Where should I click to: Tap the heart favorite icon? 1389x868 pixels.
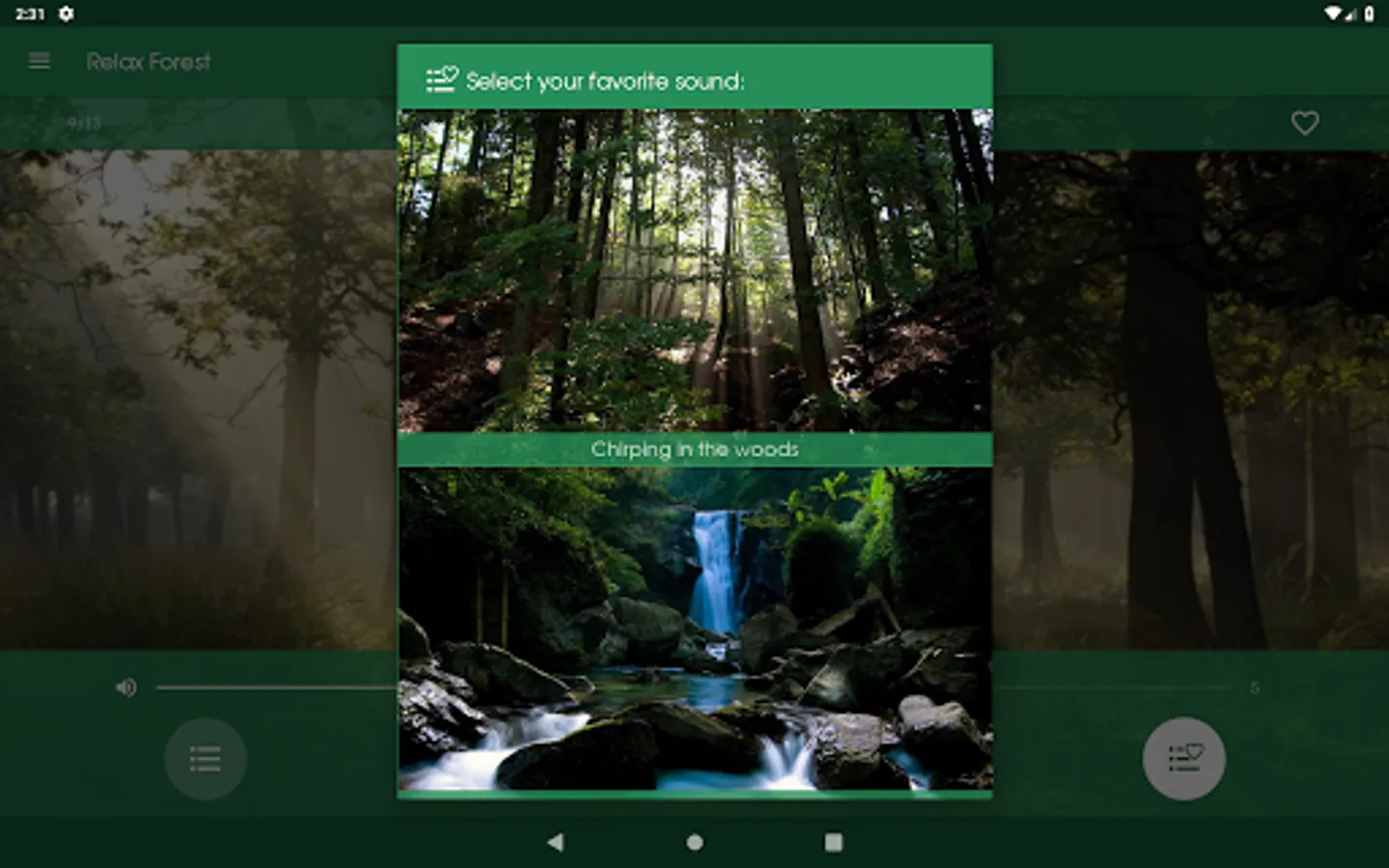point(1304,122)
